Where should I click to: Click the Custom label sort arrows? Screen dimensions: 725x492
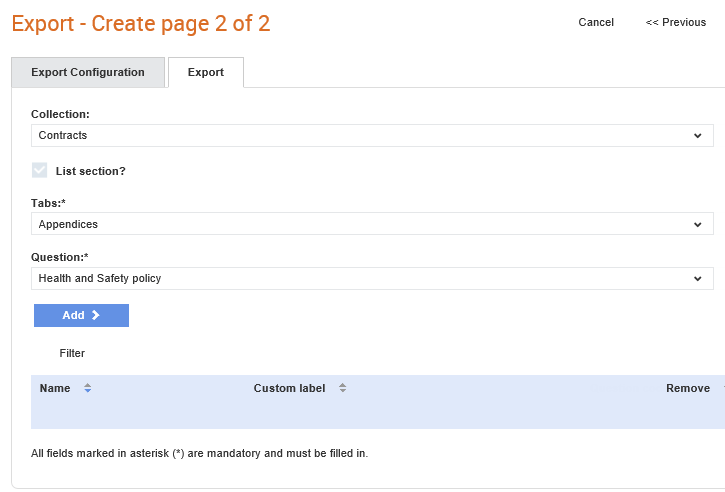342,388
